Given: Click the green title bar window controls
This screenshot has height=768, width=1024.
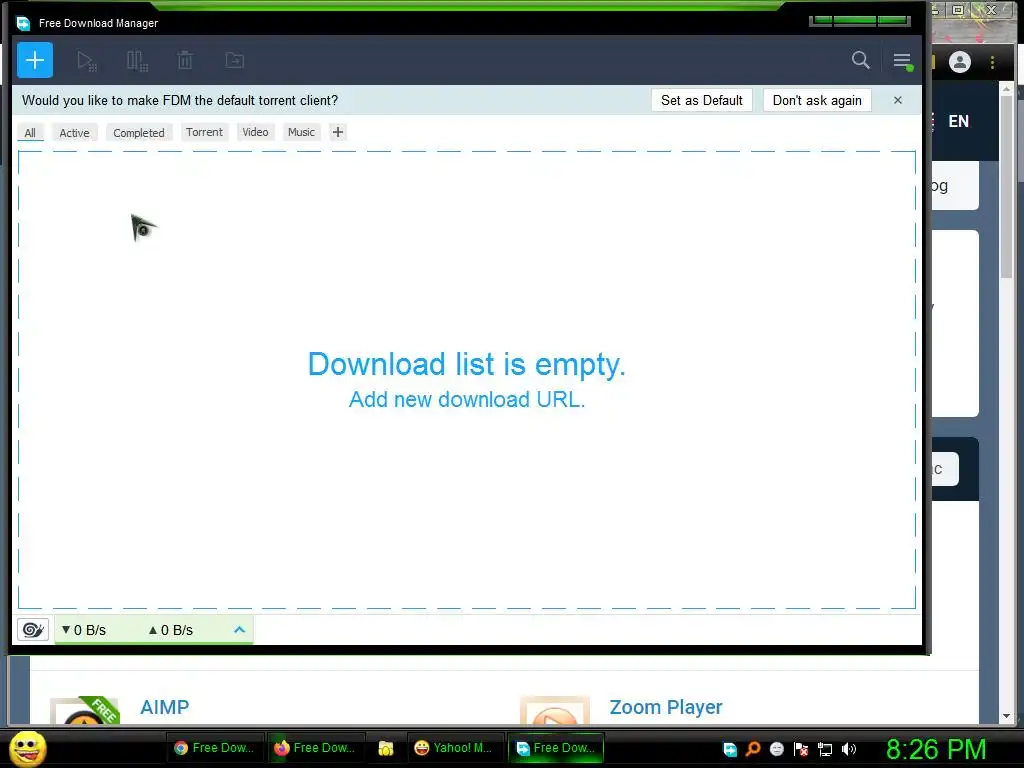Looking at the screenshot, I should pyautogui.click(x=859, y=21).
